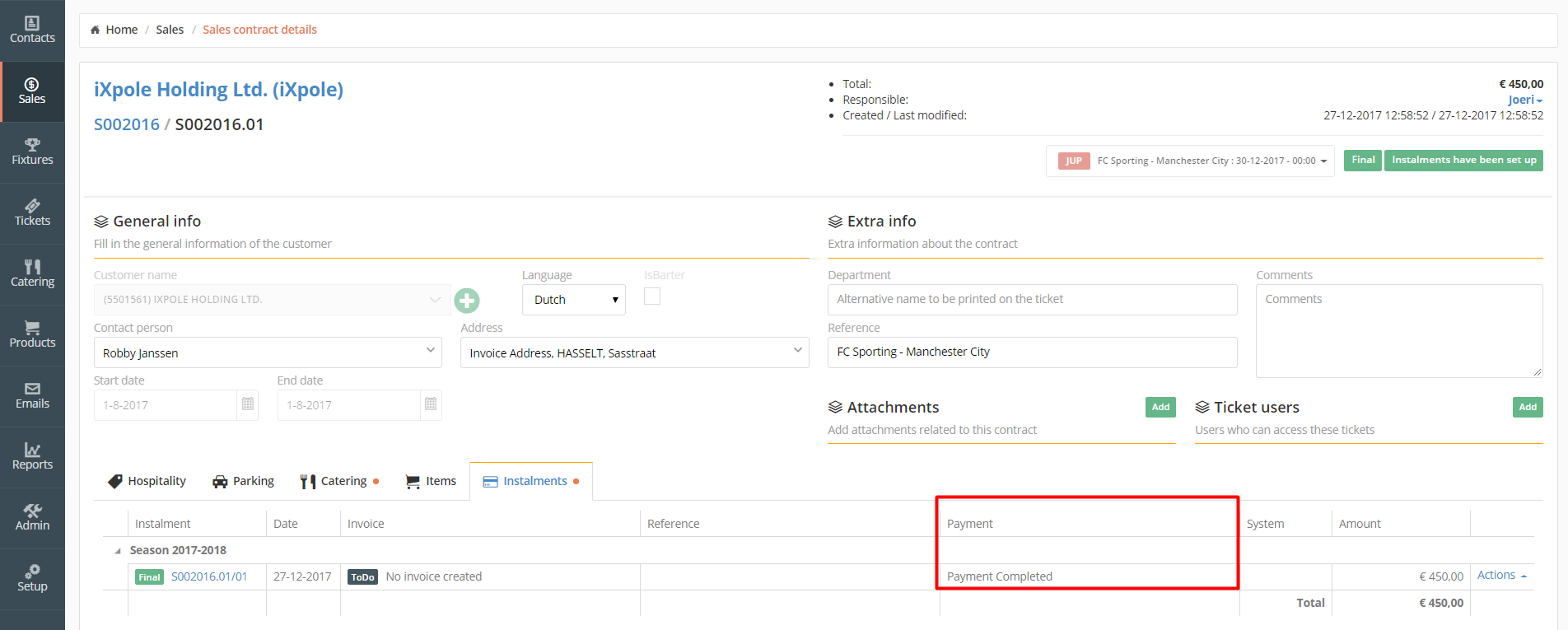Open Actions menu for instalment row
This screenshot has width=1568, height=630.
pyautogui.click(x=1501, y=576)
